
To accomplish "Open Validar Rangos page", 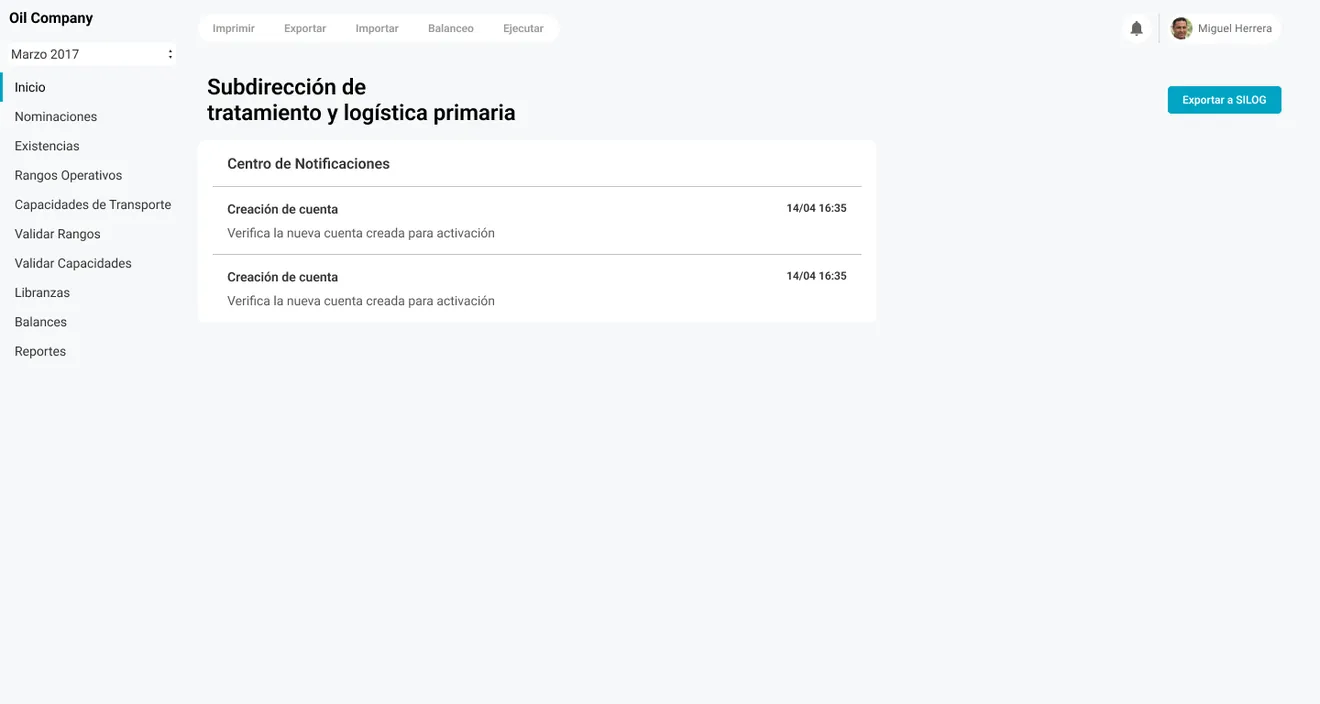I will point(57,234).
